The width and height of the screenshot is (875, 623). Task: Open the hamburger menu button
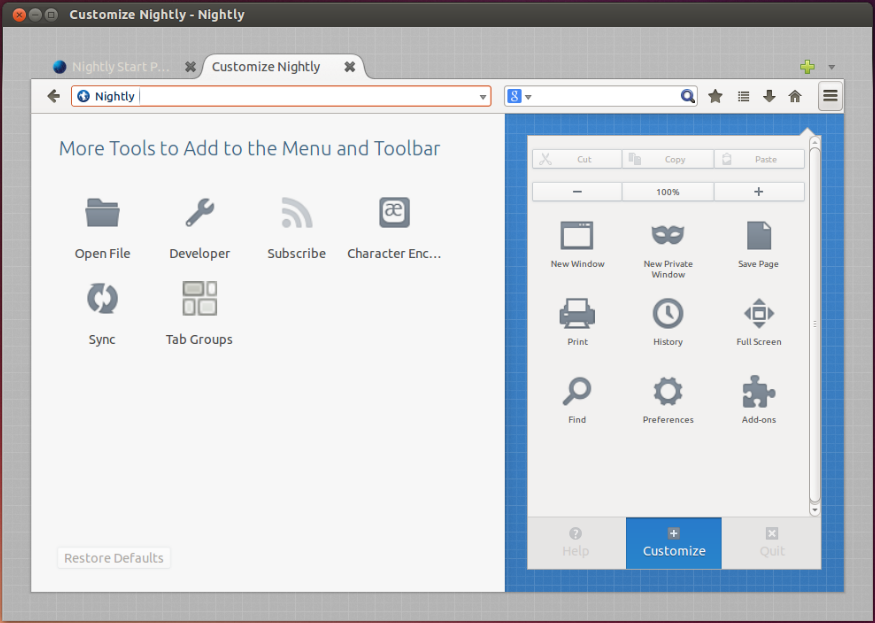[x=830, y=96]
